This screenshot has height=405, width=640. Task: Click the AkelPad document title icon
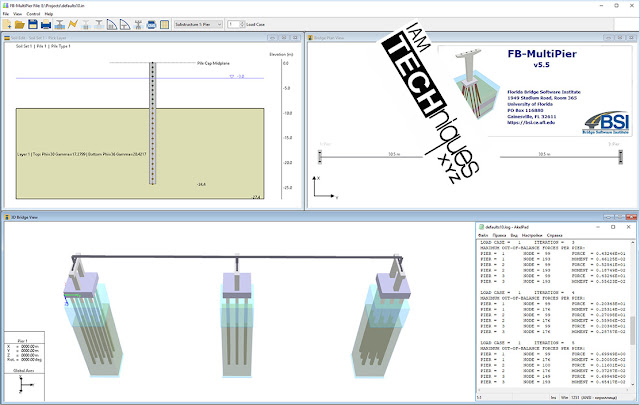point(482,227)
